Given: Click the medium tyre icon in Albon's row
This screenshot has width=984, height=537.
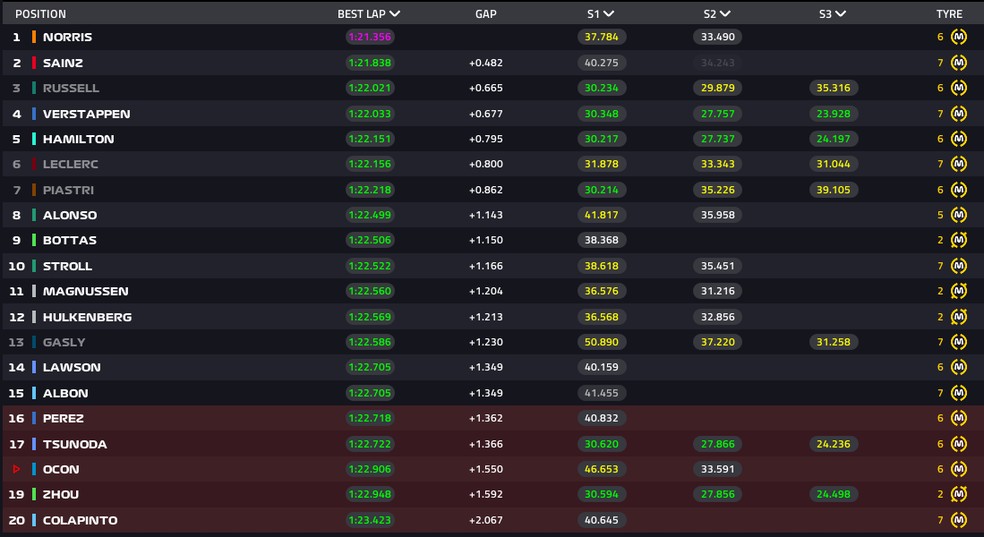Looking at the screenshot, I should 958,393.
